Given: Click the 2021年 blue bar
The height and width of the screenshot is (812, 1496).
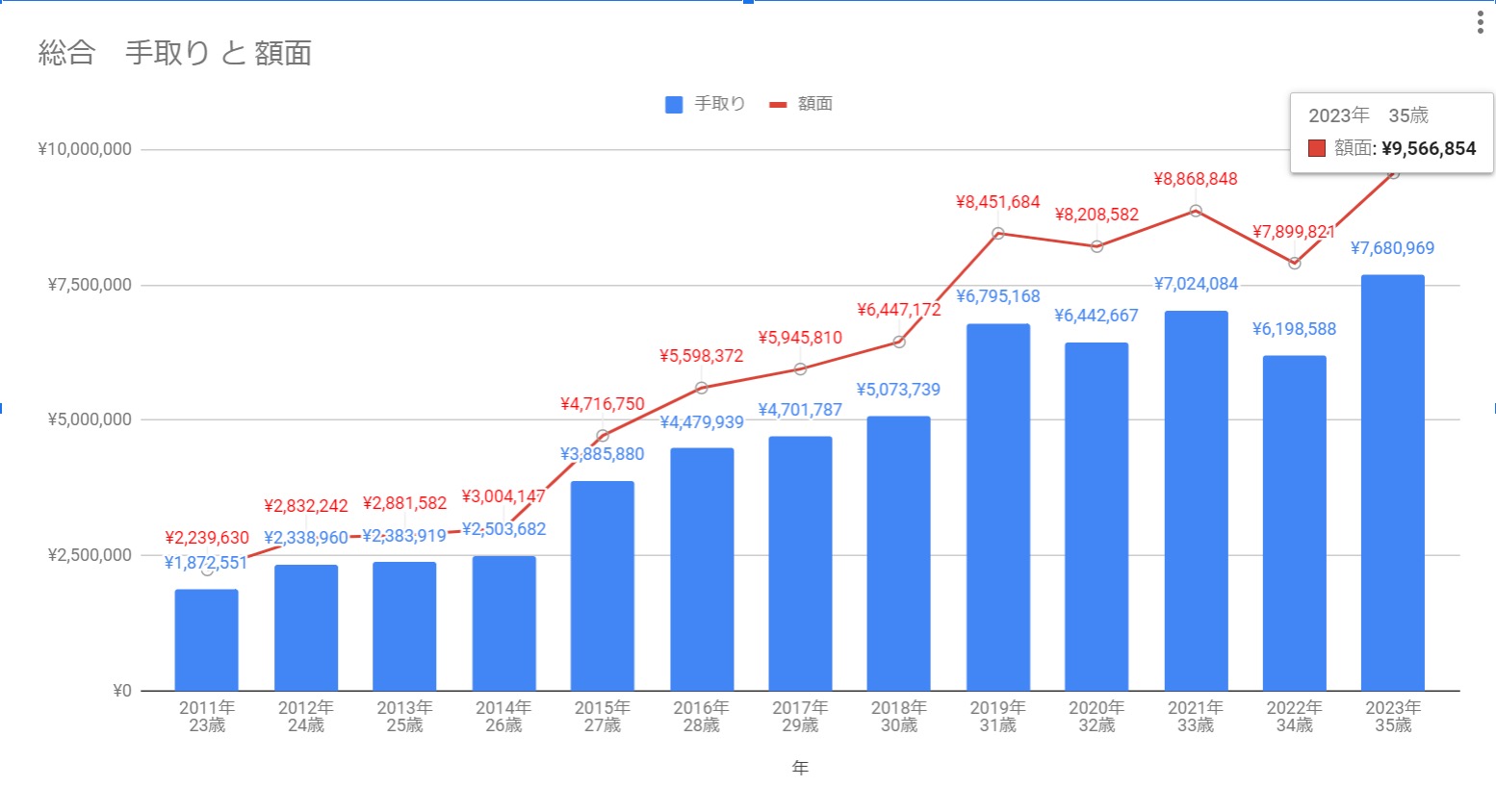Looking at the screenshot, I should 1196,500.
